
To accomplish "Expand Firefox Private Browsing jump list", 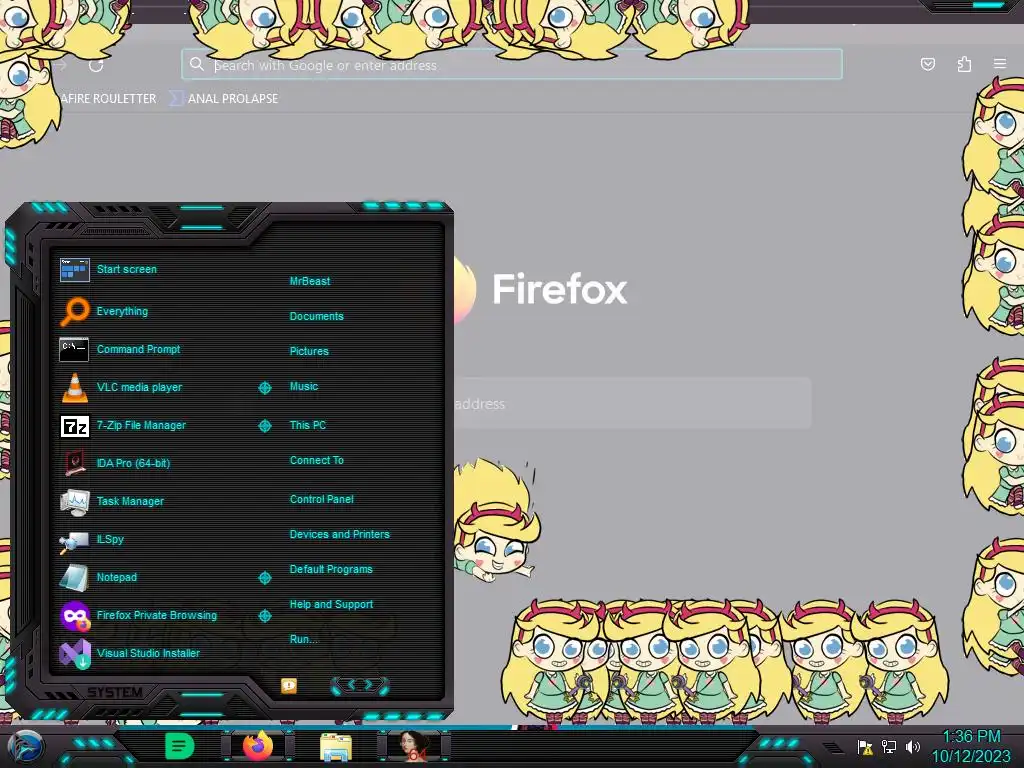I will coord(264,616).
